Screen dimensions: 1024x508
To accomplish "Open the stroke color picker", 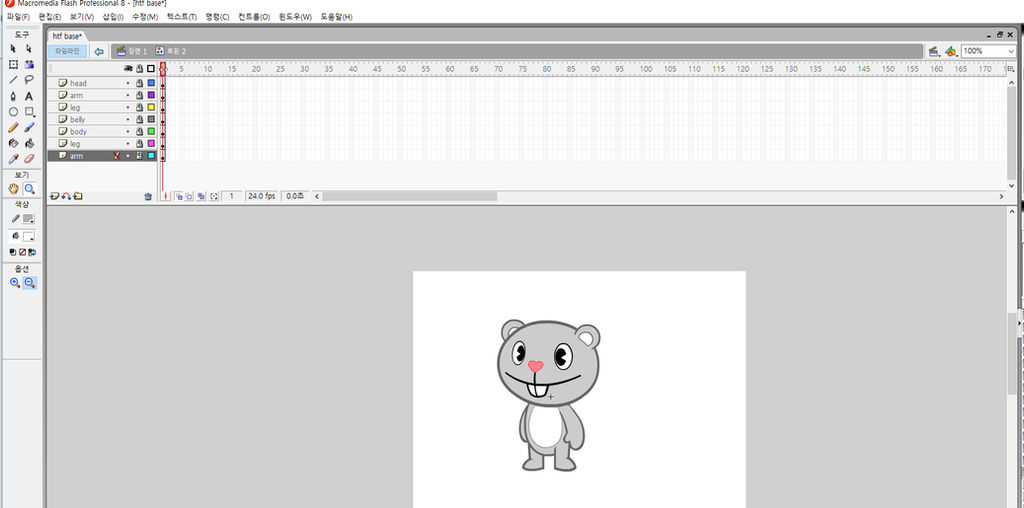I will point(28,219).
